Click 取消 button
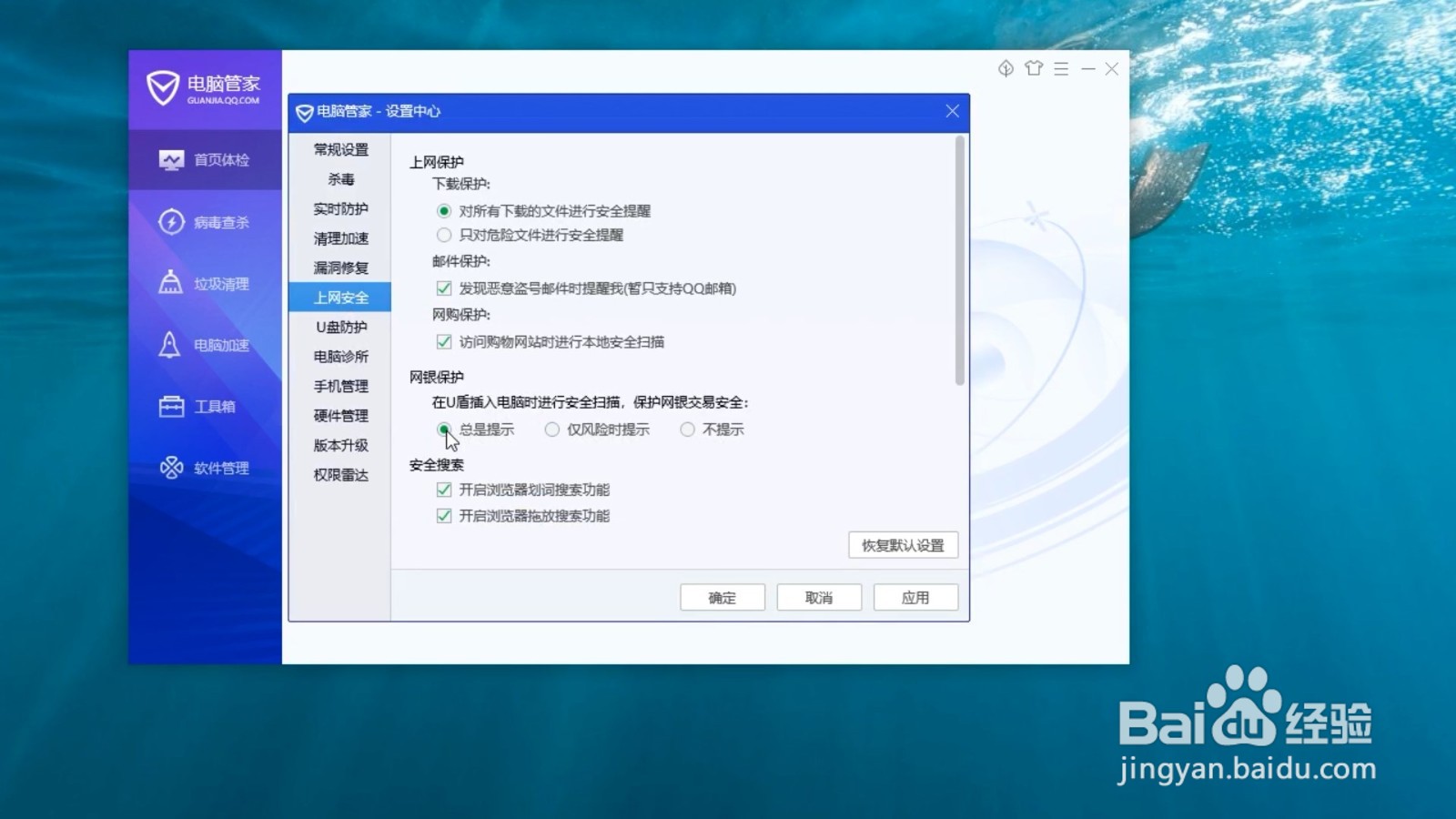The height and width of the screenshot is (819, 1456). (x=819, y=598)
